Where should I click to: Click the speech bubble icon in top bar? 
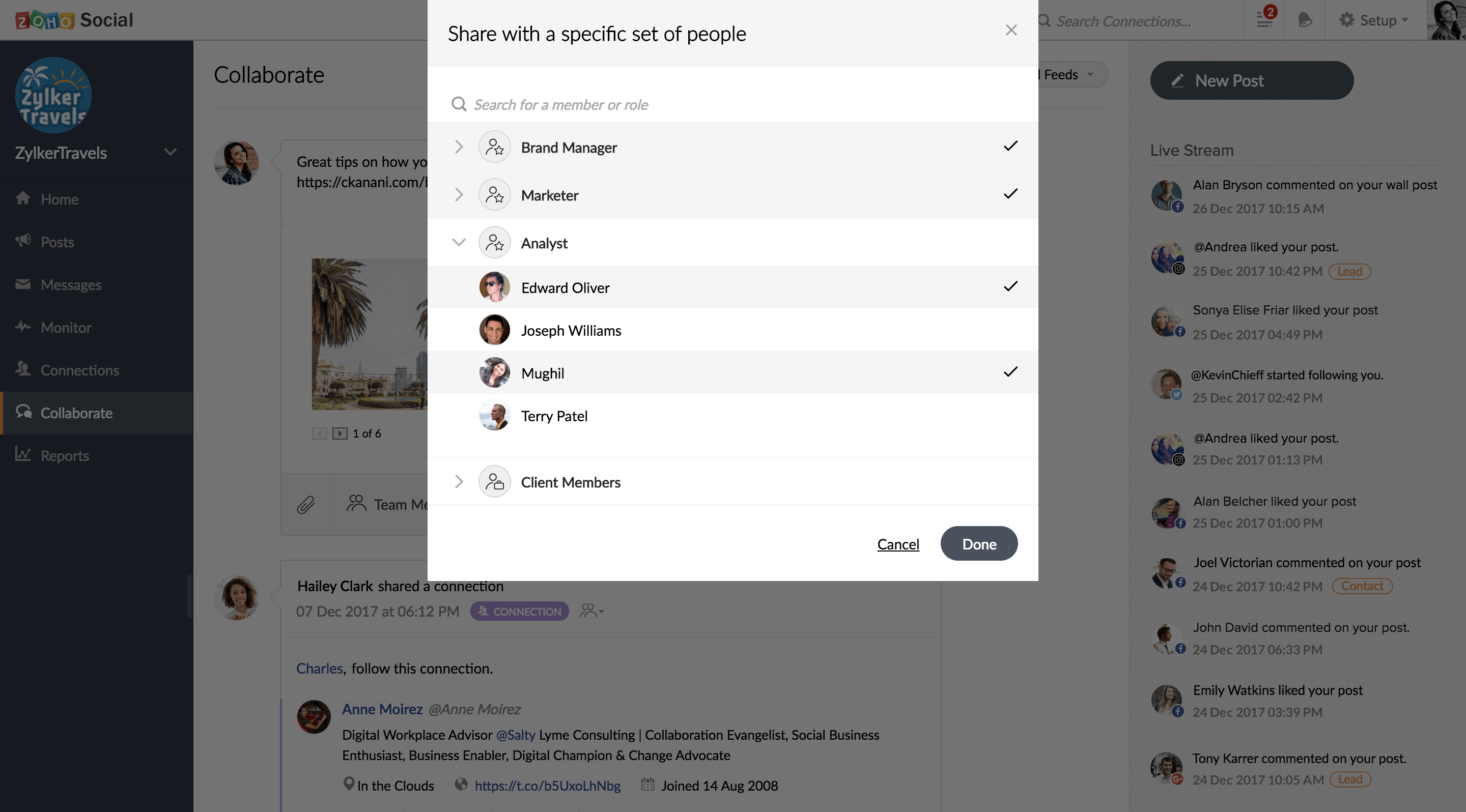[x=1305, y=20]
